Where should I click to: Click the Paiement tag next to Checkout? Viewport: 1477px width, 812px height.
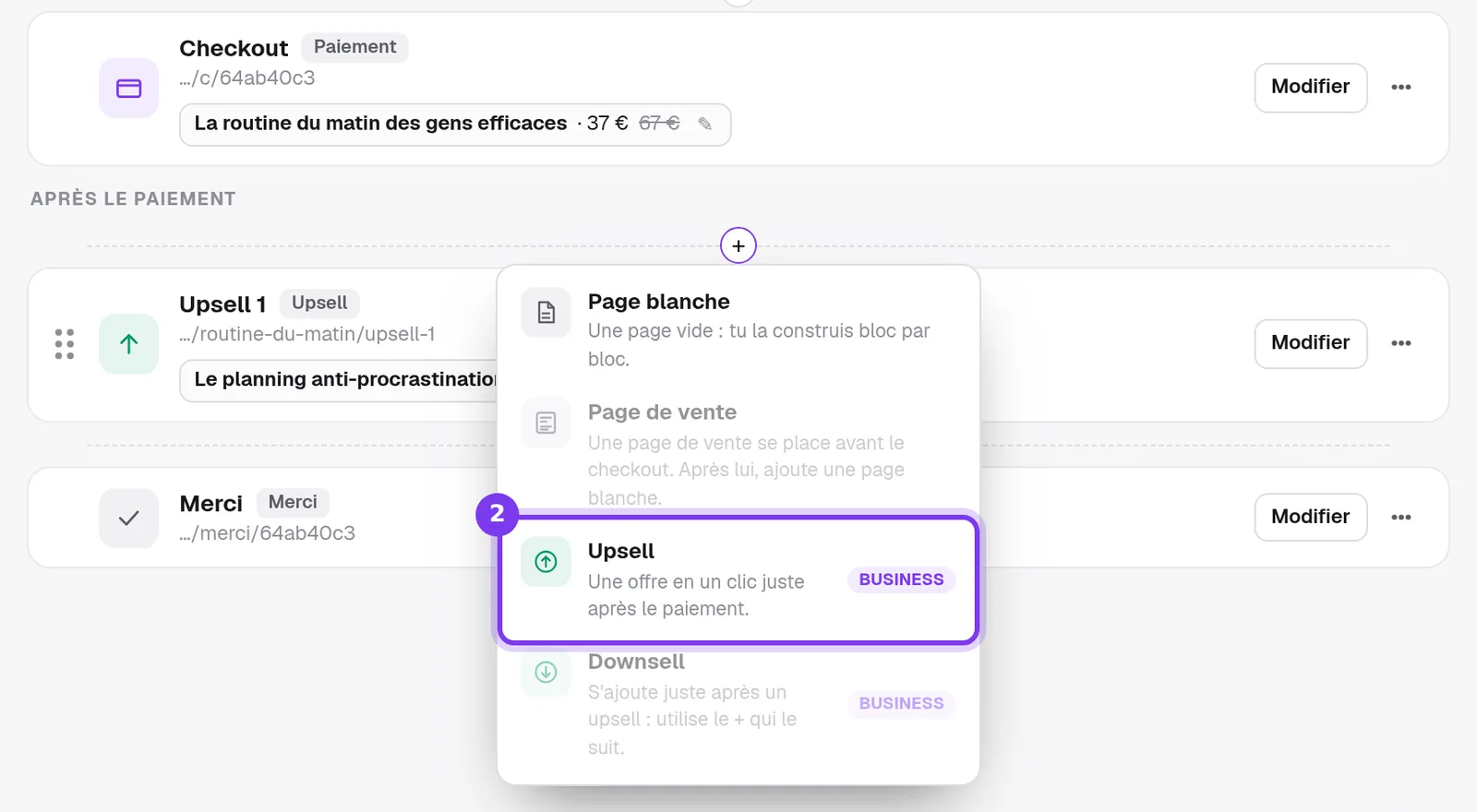354,47
